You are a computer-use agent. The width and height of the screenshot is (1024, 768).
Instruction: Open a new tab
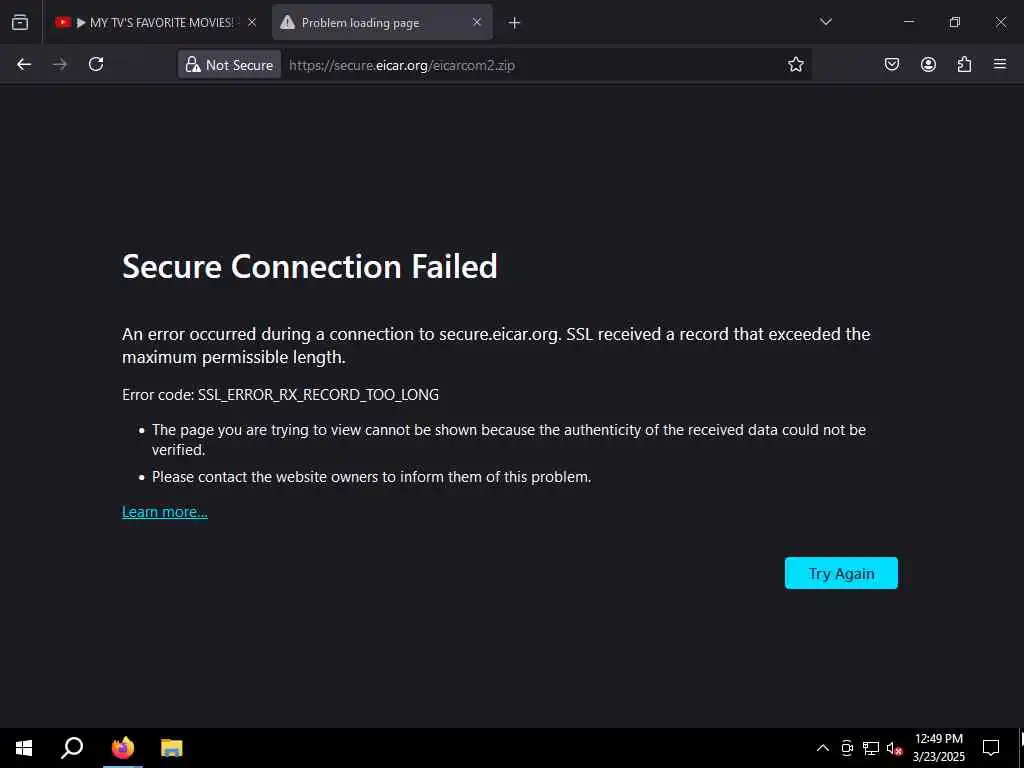pyautogui.click(x=514, y=22)
